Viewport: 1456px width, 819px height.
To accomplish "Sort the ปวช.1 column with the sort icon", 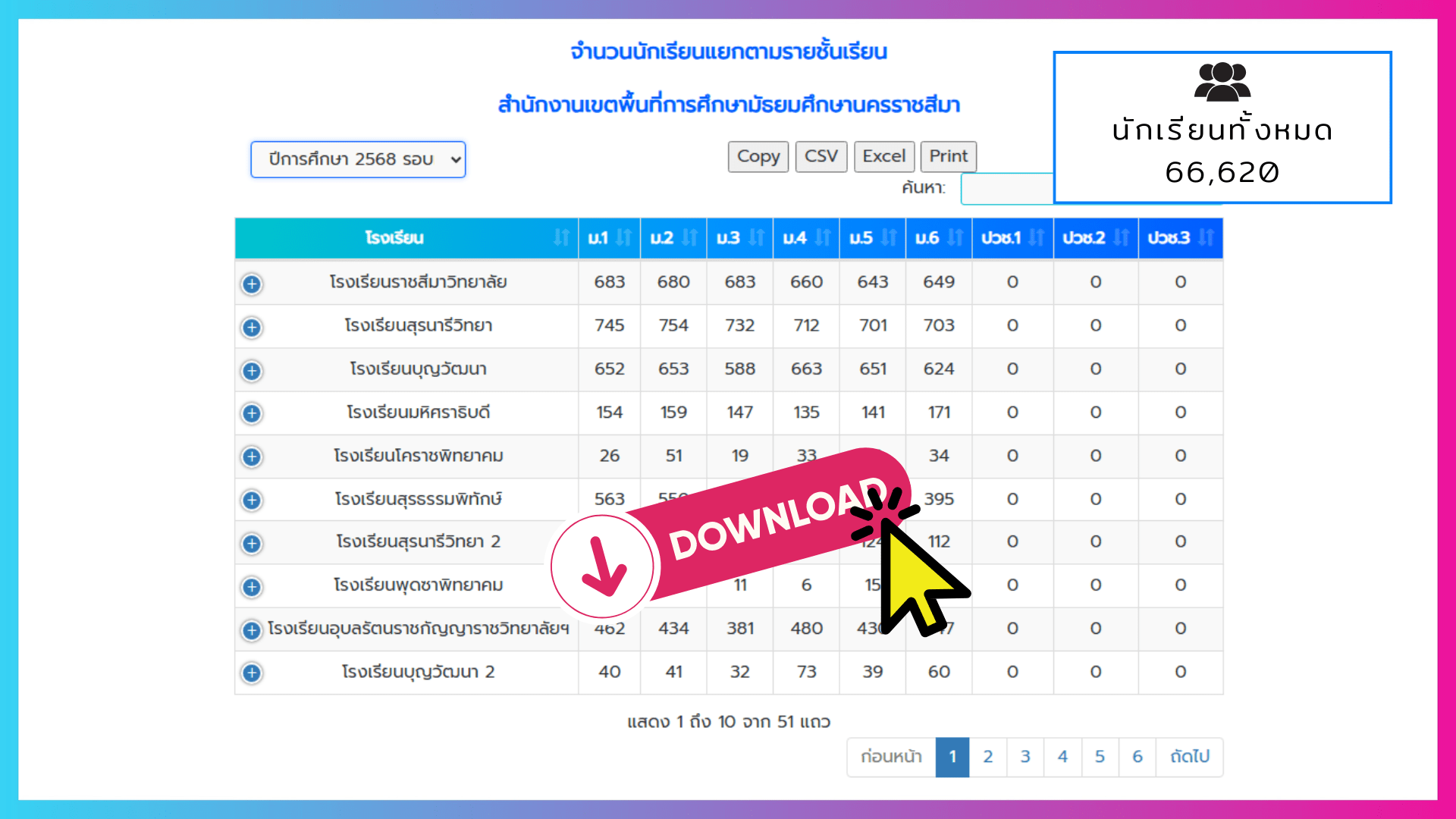I will pyautogui.click(x=1037, y=237).
